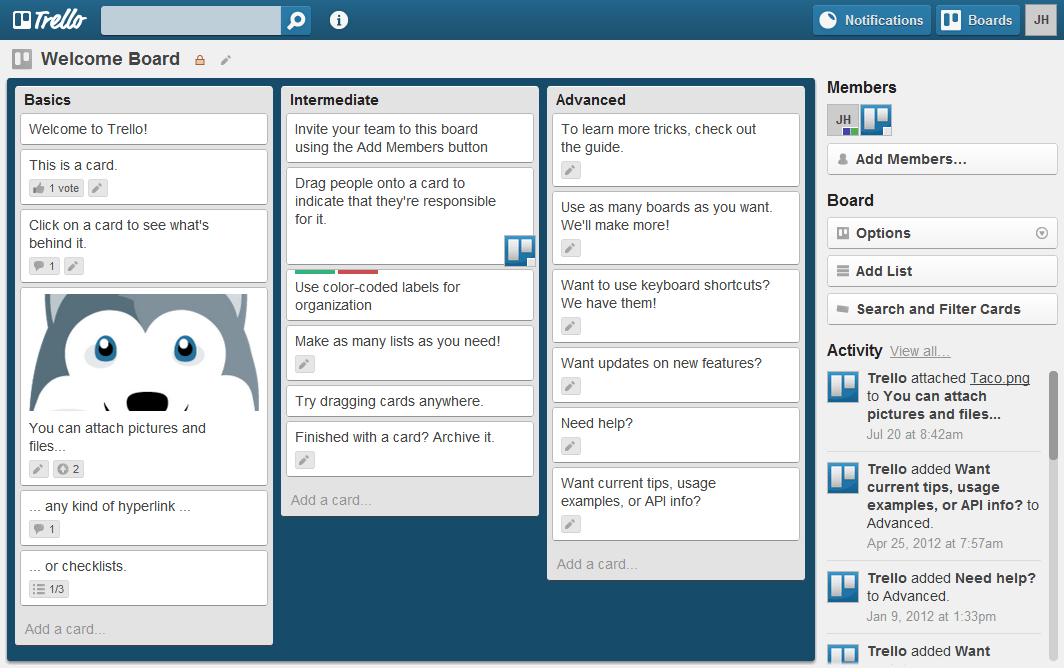This screenshot has width=1064, height=668.
Task: Click the pencil icon beside Welcome Board title
Action: click(226, 60)
